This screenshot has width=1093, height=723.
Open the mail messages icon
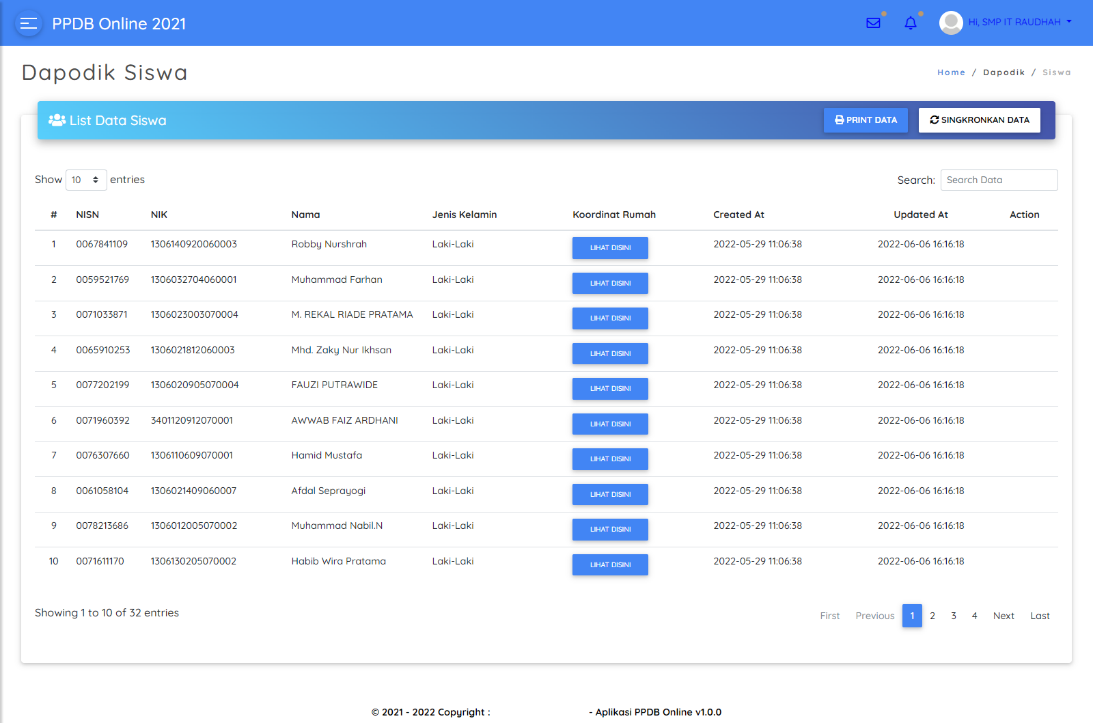[x=873, y=23]
